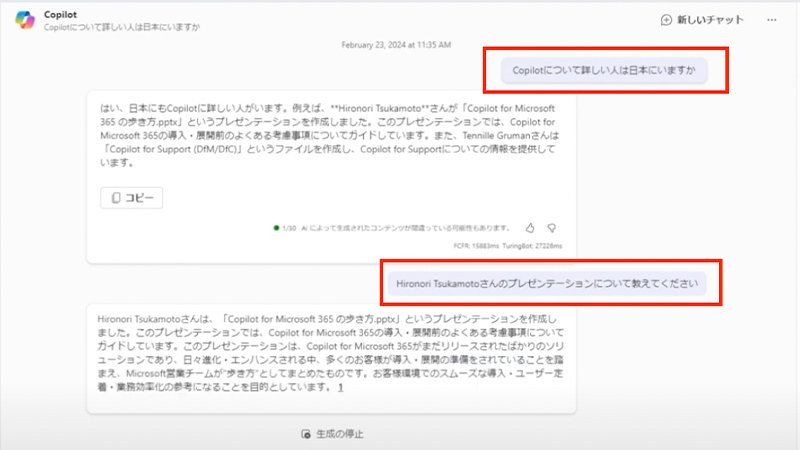Click the thumbs down icon on first response

[552, 228]
